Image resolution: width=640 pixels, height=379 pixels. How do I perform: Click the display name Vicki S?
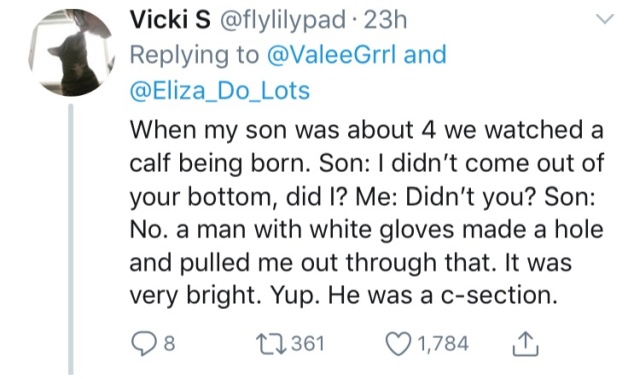point(170,20)
